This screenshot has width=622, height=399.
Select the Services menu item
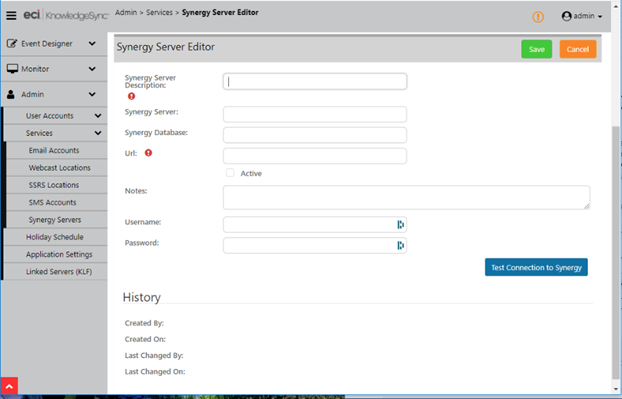coord(39,133)
